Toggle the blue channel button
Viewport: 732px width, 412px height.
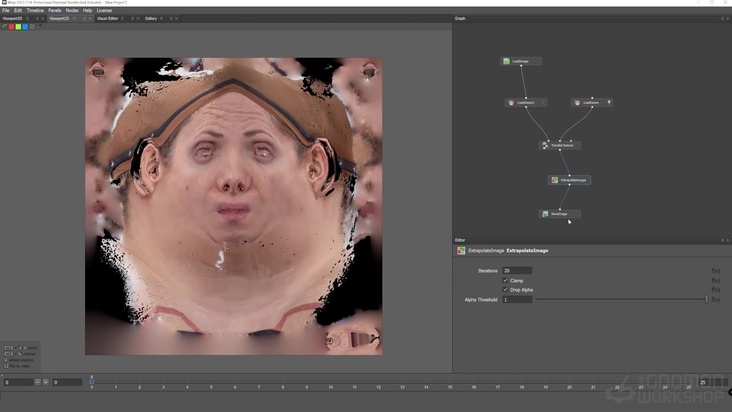25,27
